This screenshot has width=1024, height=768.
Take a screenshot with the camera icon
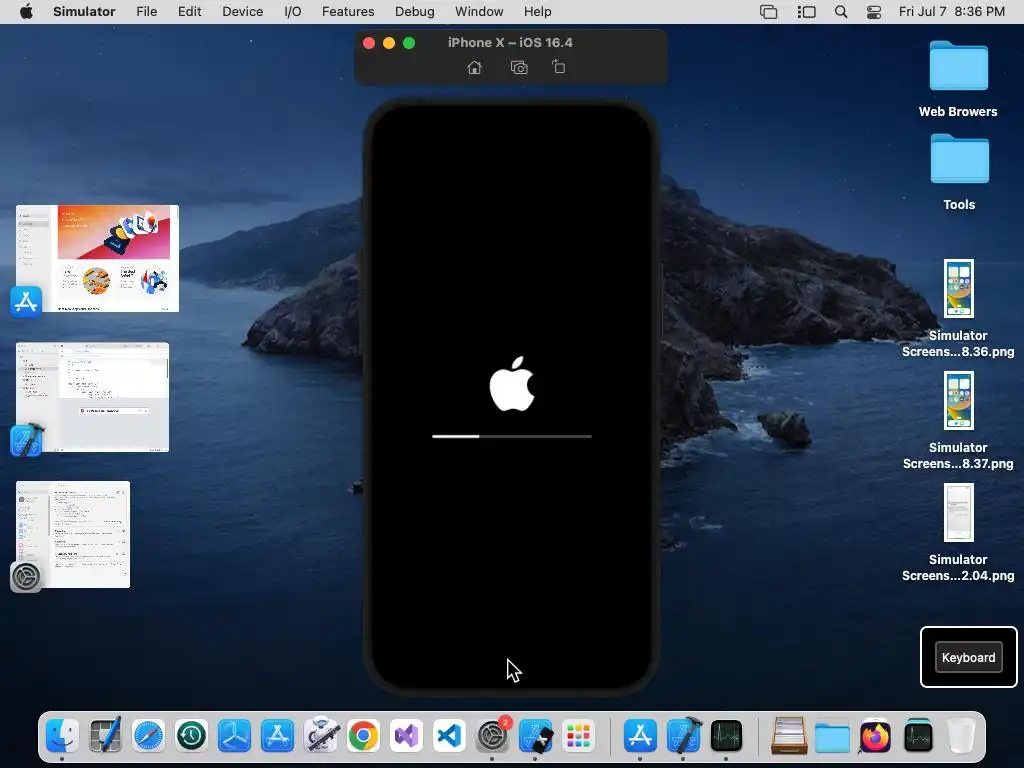519,67
